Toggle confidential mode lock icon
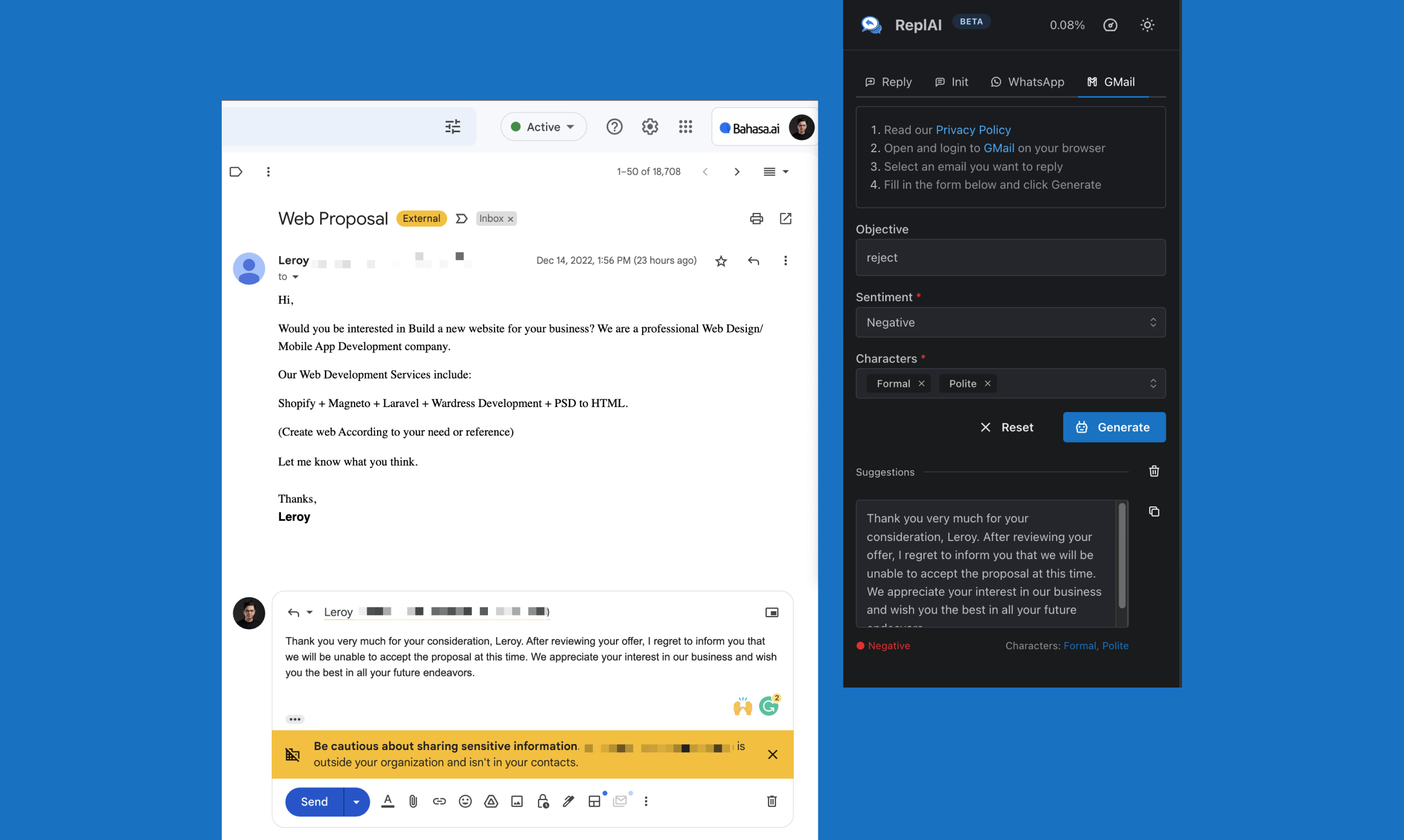Viewport: 1404px width, 840px height. [543, 801]
